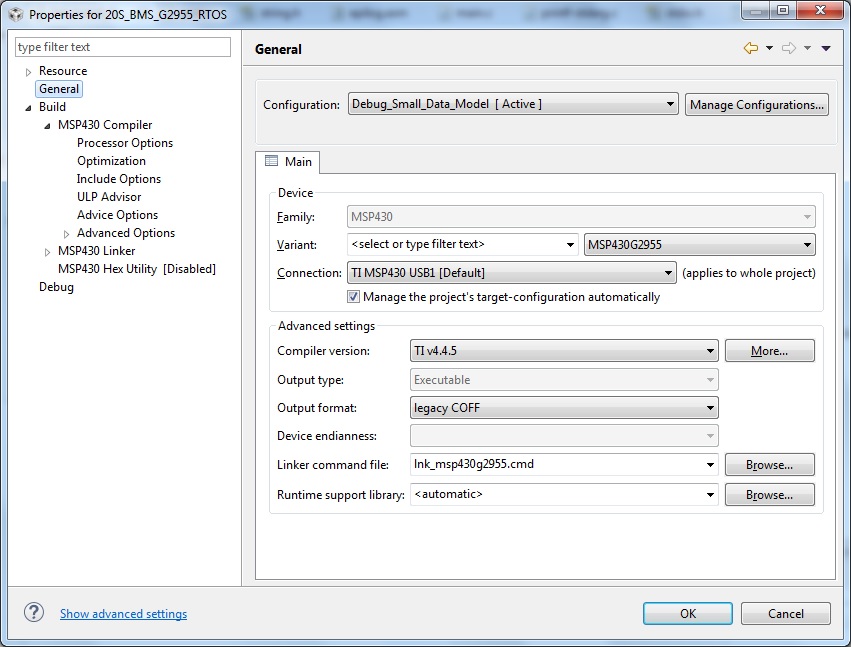Click Browse for Runtime support library
The image size is (851, 647).
pos(770,494)
